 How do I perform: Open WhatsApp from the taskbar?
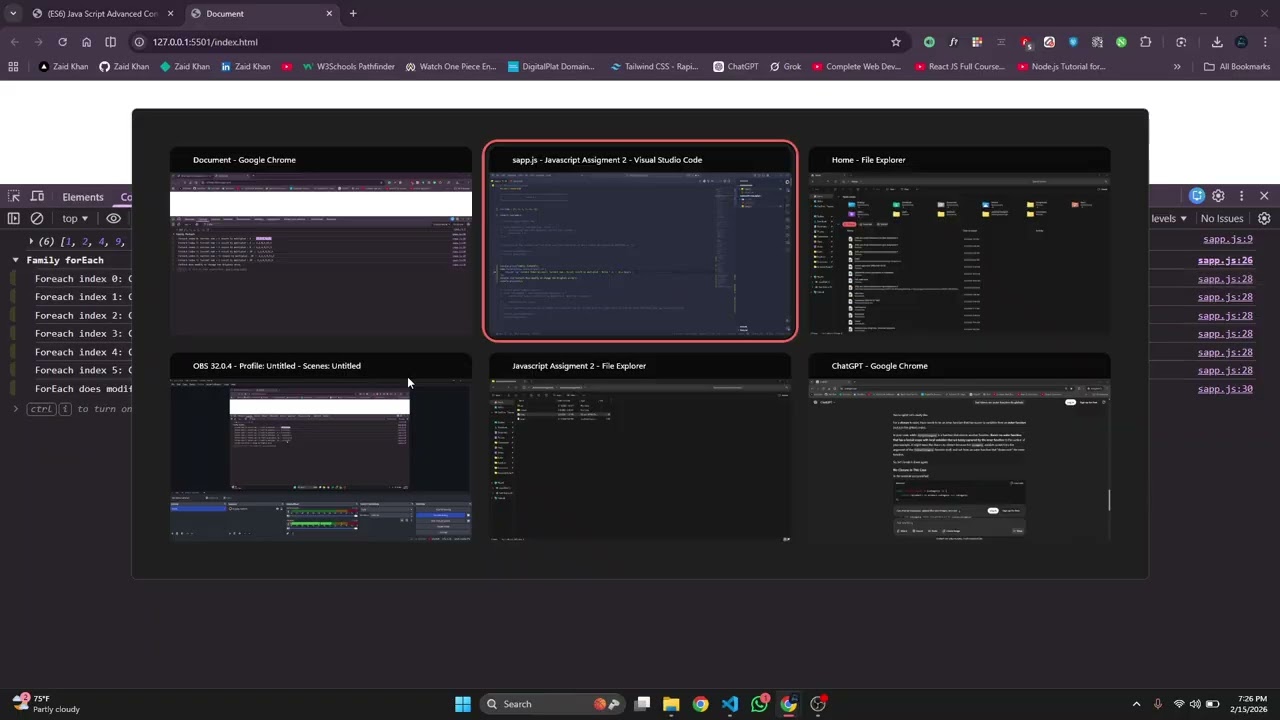(759, 704)
